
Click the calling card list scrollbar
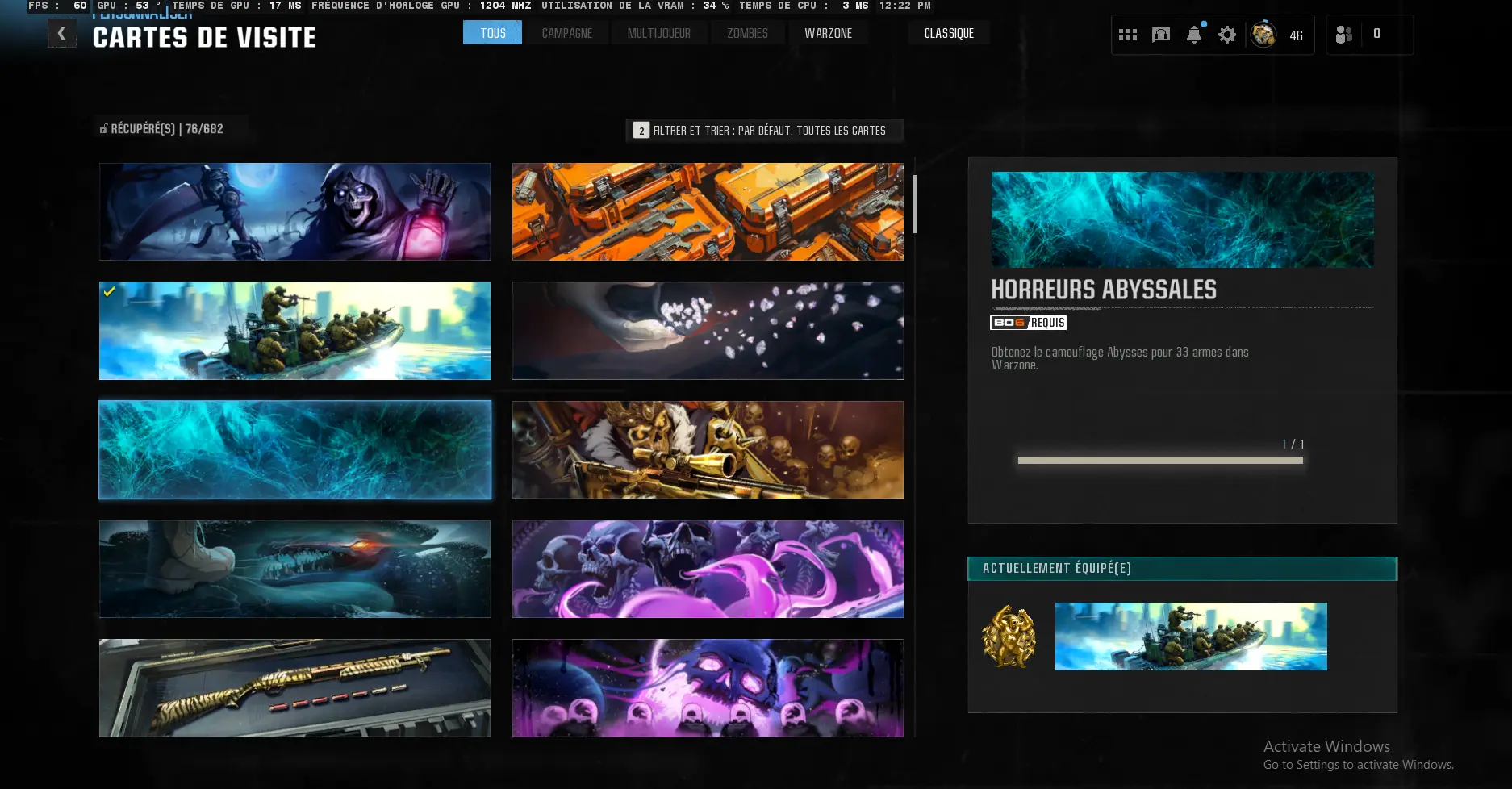click(914, 204)
